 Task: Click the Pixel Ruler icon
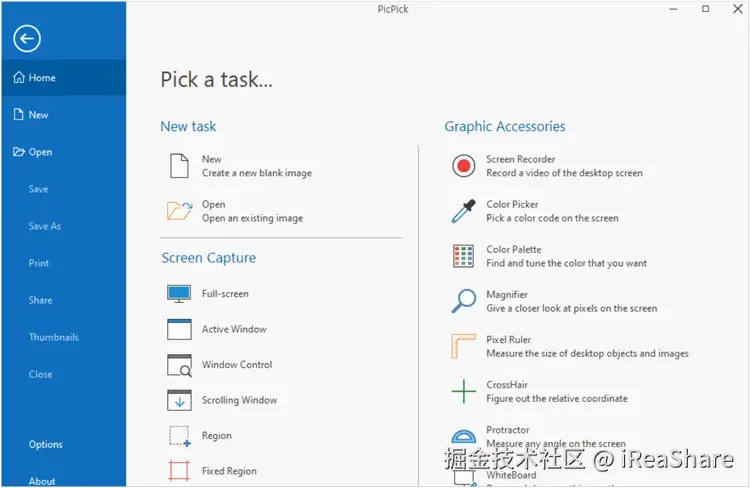coord(463,346)
